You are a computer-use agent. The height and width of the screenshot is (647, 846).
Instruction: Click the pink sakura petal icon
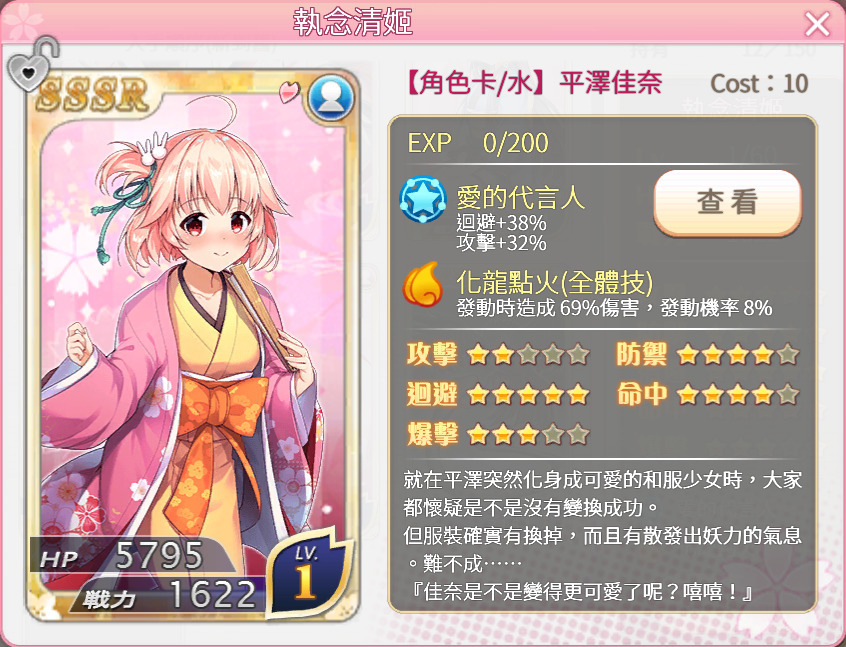289,92
